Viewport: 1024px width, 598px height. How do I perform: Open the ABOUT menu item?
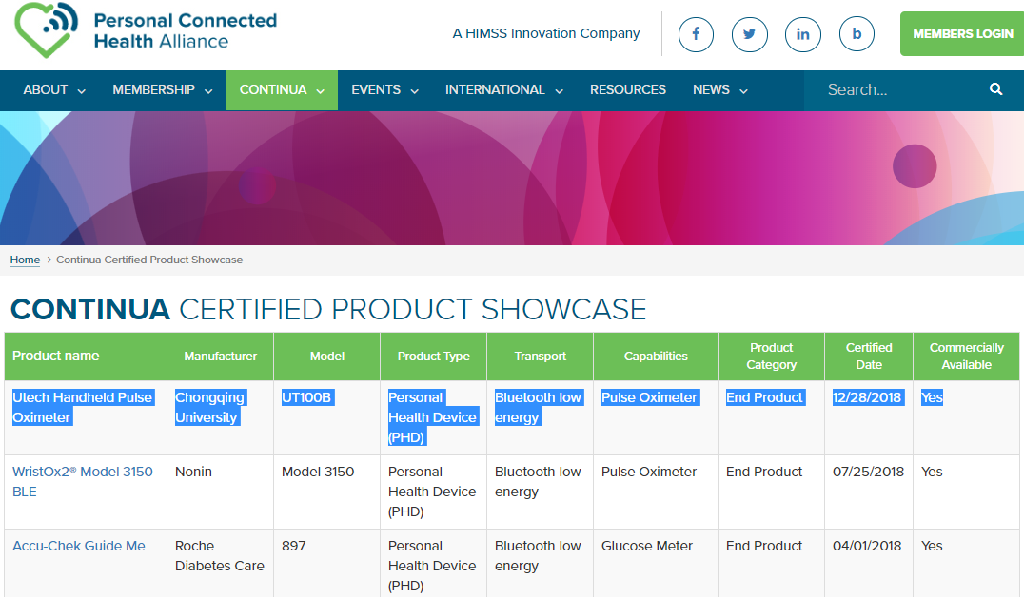[46, 89]
